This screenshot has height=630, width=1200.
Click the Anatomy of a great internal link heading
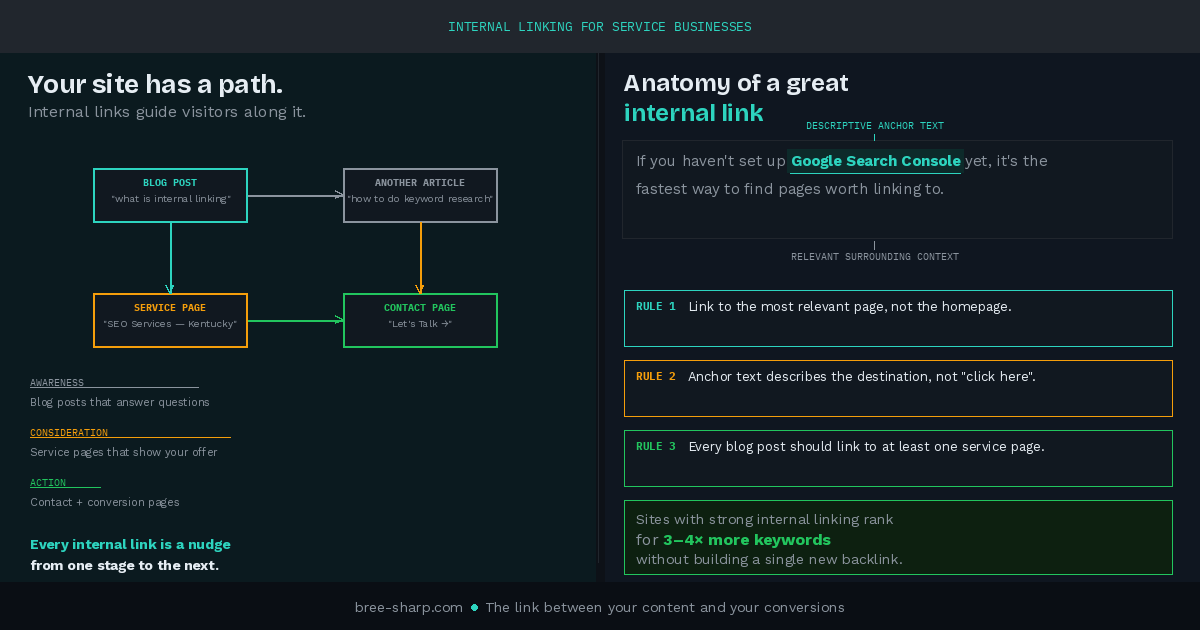(x=735, y=97)
